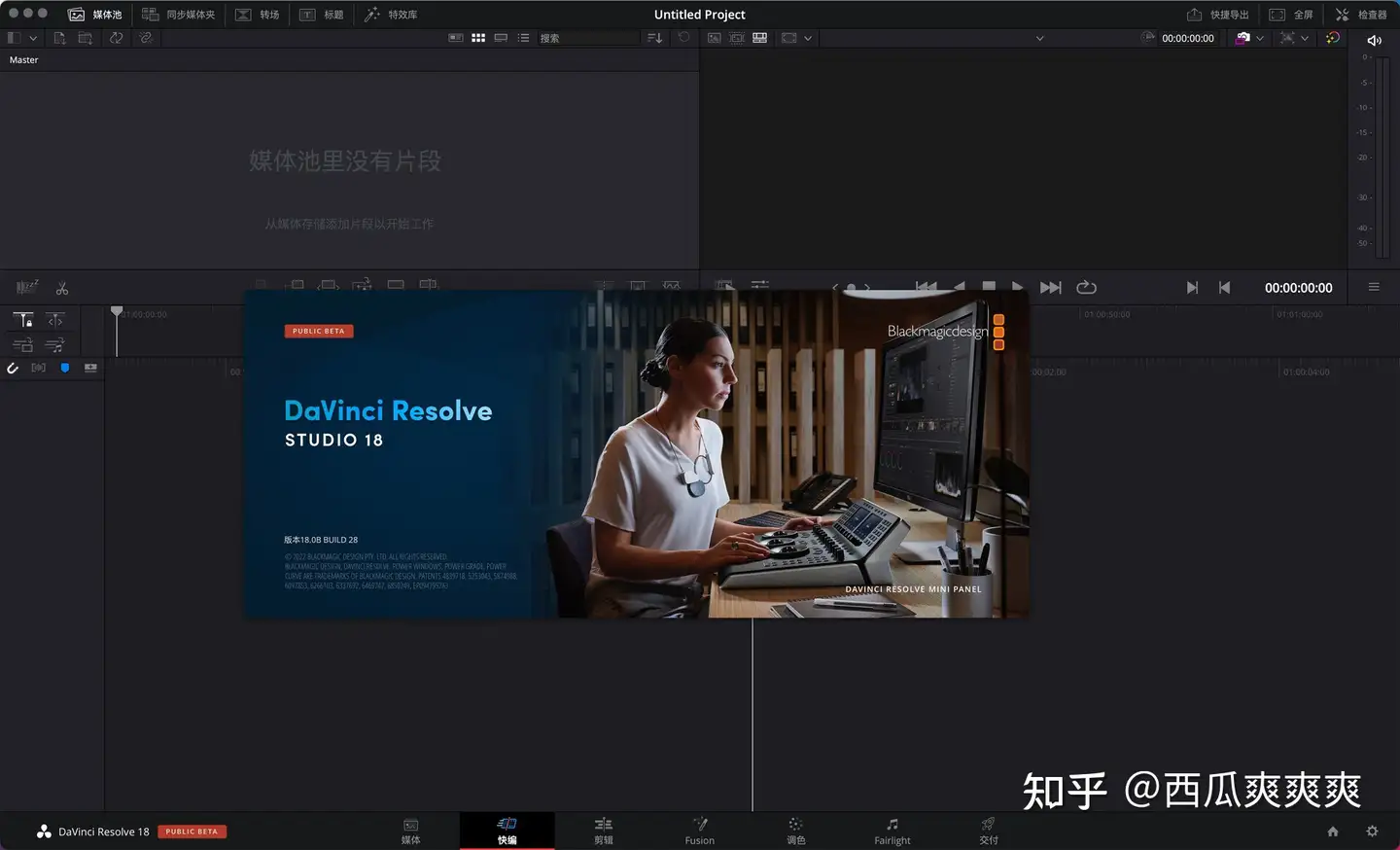Screen dimensions: 1400x850
Task: Click the import media file icon
Action: click(59, 38)
